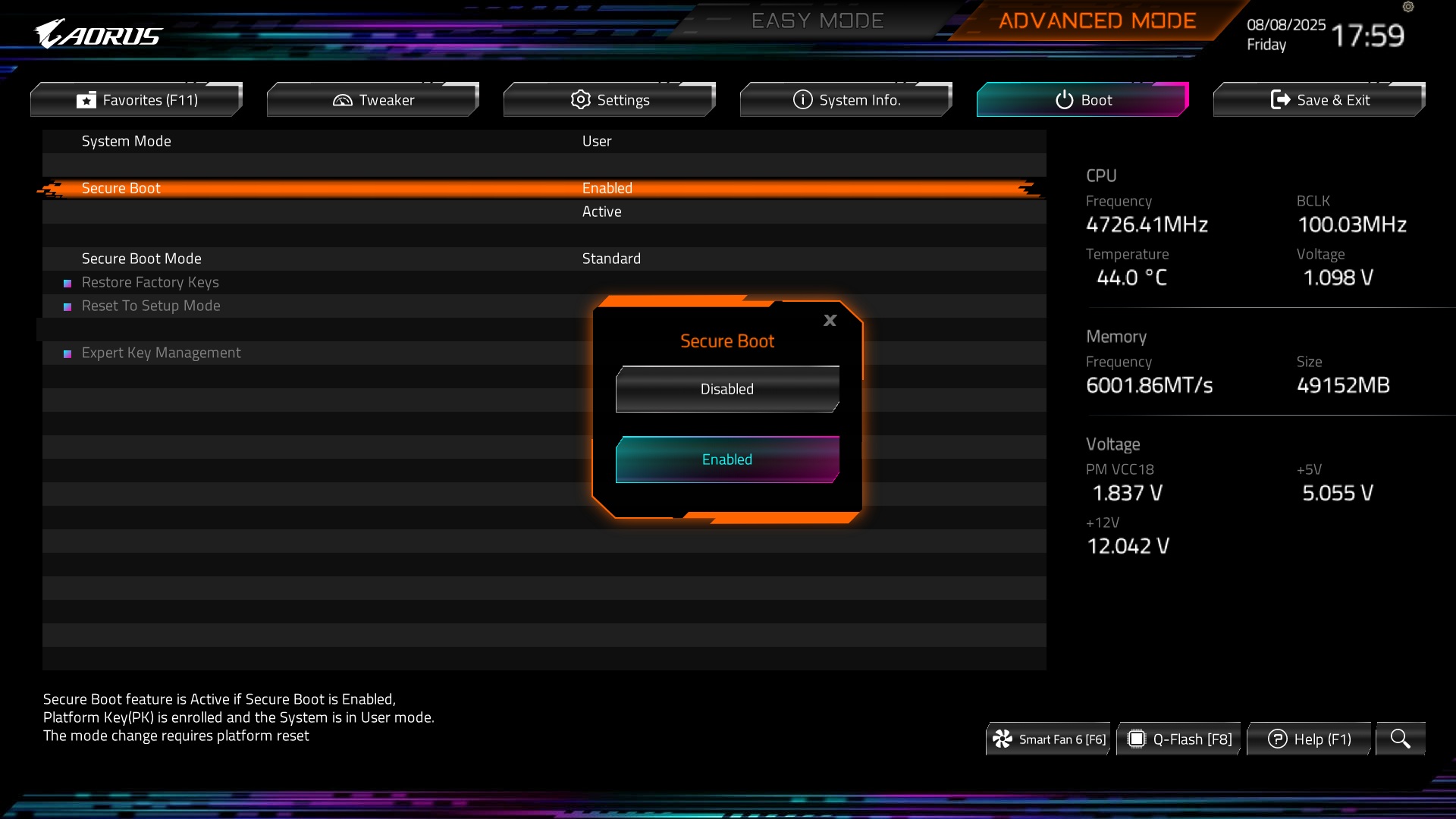Switch to Easy Mode
The image size is (1456, 819).
coord(817,20)
